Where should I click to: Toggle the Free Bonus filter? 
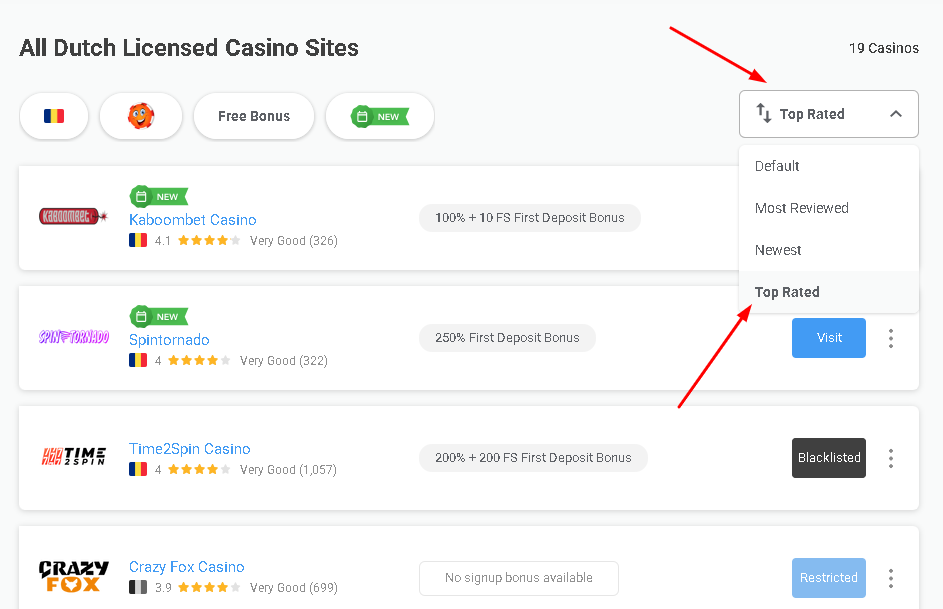coord(253,115)
